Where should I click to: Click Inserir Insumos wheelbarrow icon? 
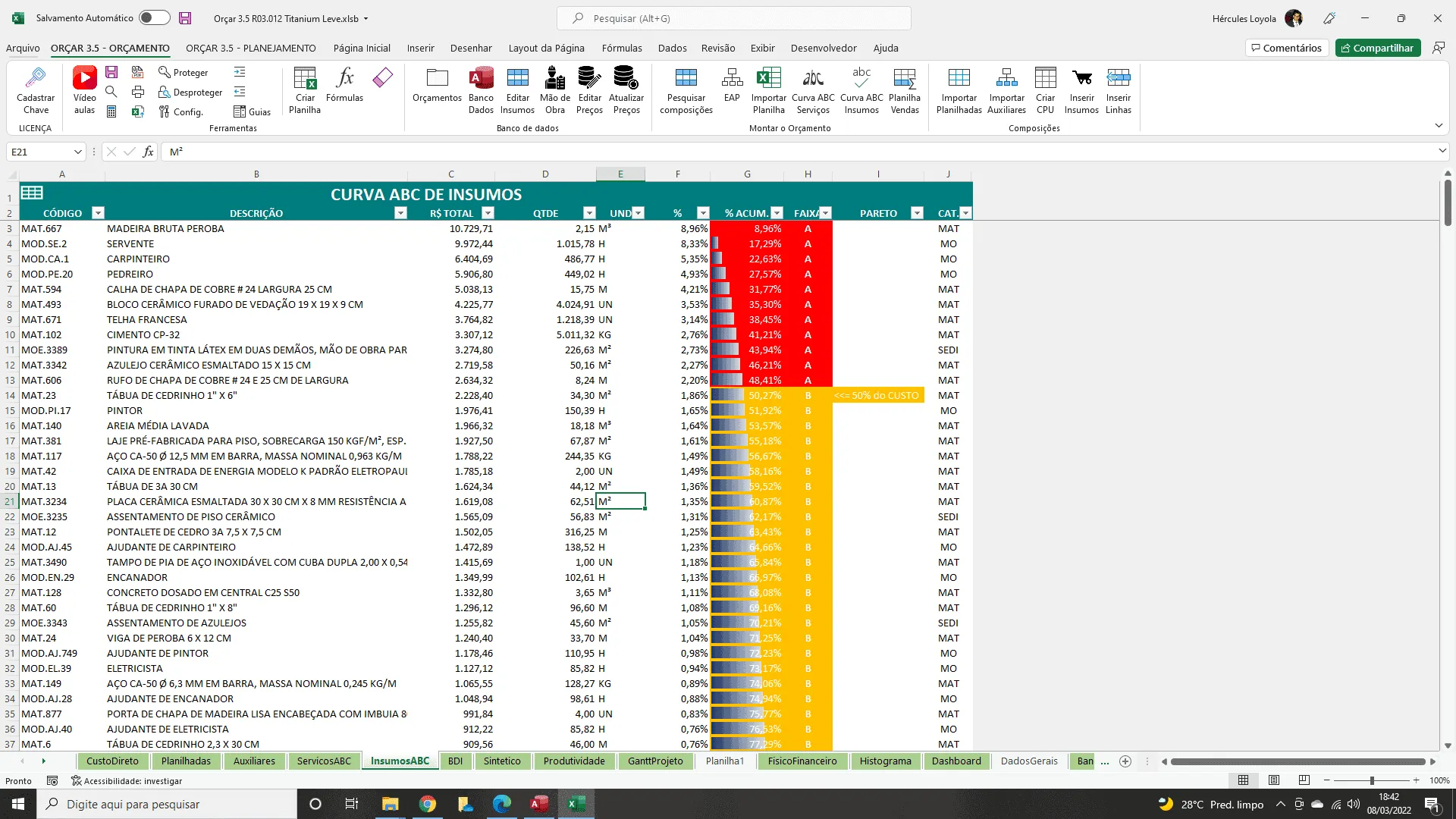(1082, 77)
